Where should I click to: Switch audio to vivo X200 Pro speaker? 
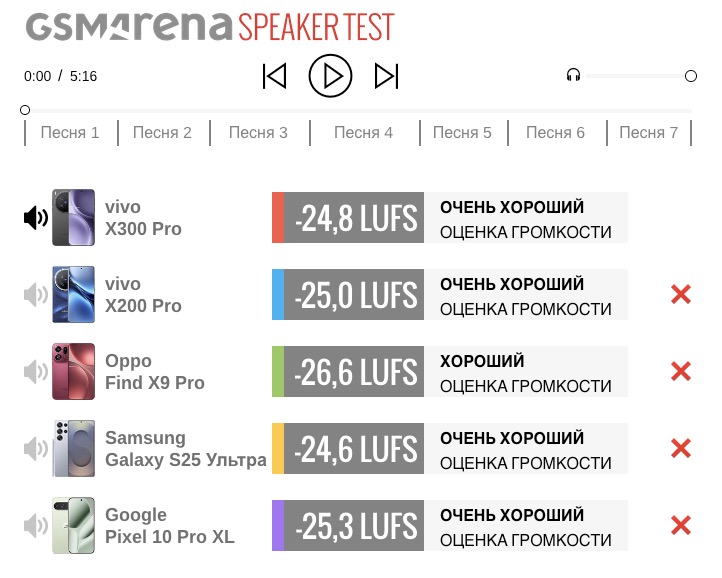click(x=35, y=294)
